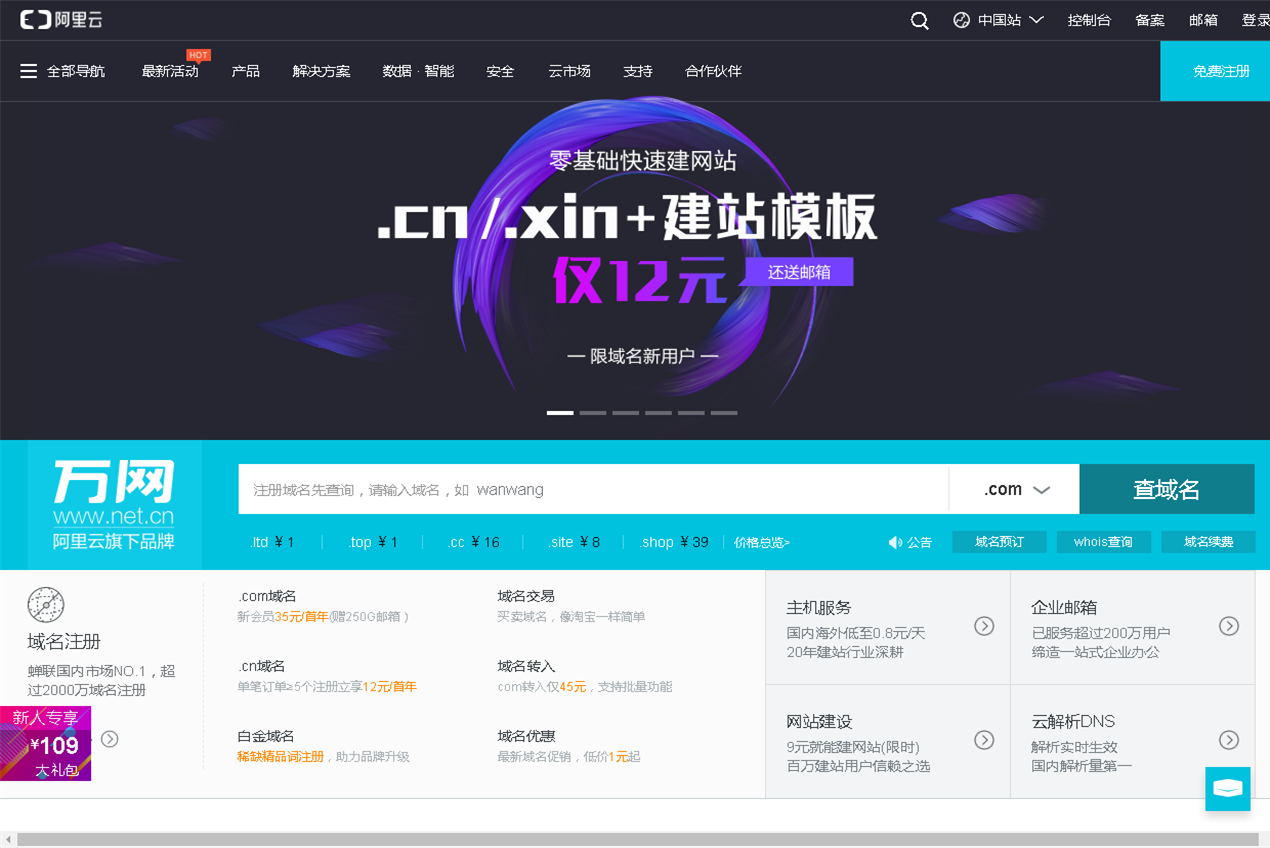Open the 合作伙伴 menu
This screenshot has width=1270, height=848.
[713, 71]
